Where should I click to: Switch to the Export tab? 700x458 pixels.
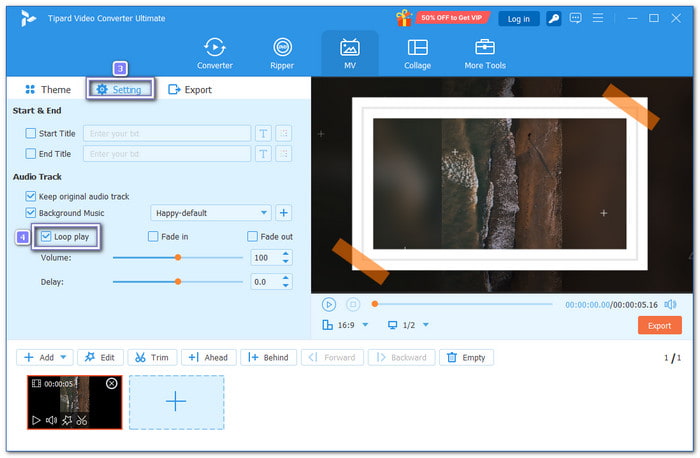click(x=189, y=90)
